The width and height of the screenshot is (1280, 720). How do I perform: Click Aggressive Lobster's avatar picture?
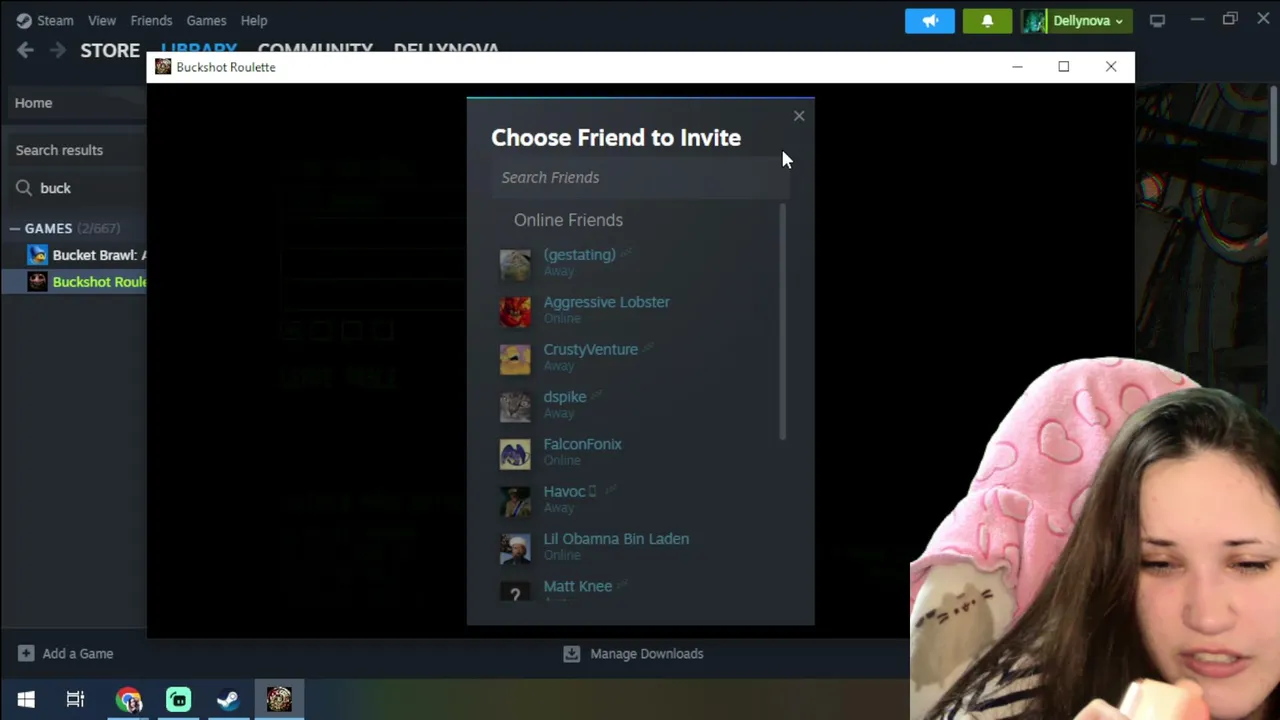coord(515,310)
